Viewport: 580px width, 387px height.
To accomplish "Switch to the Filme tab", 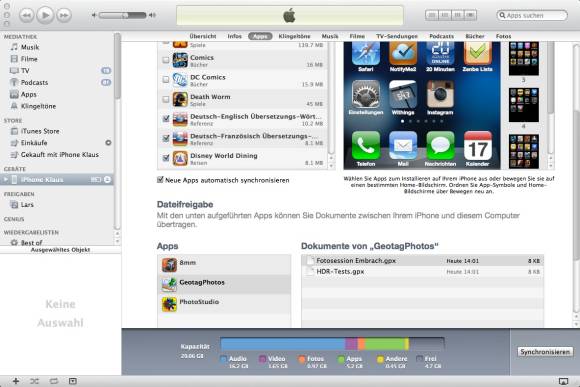I will 357,36.
